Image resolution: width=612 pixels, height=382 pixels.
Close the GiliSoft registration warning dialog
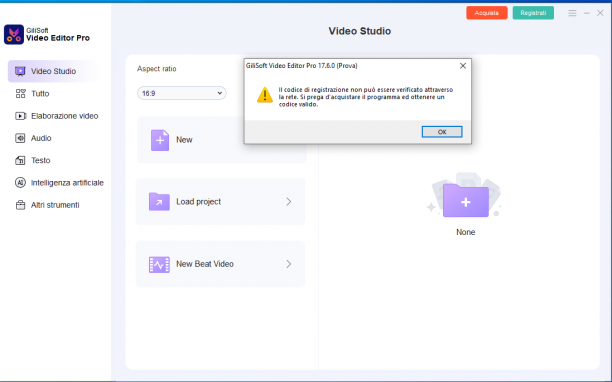[463, 66]
